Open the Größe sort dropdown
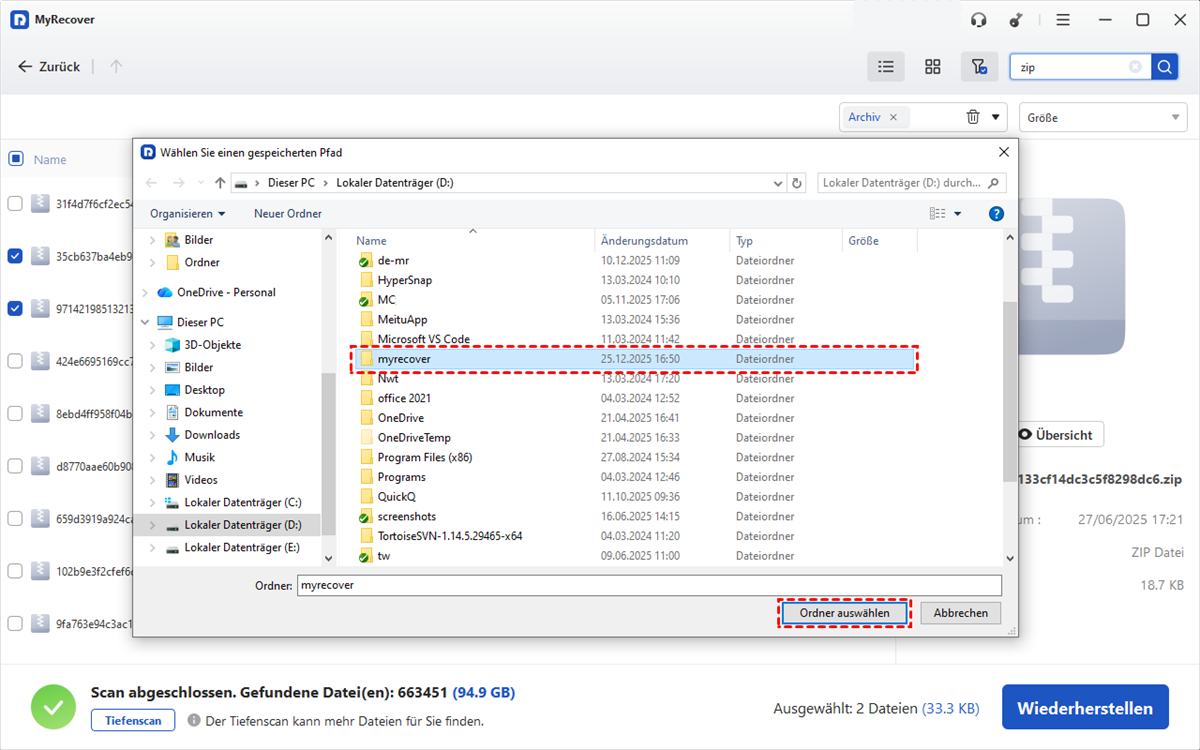 click(1103, 117)
